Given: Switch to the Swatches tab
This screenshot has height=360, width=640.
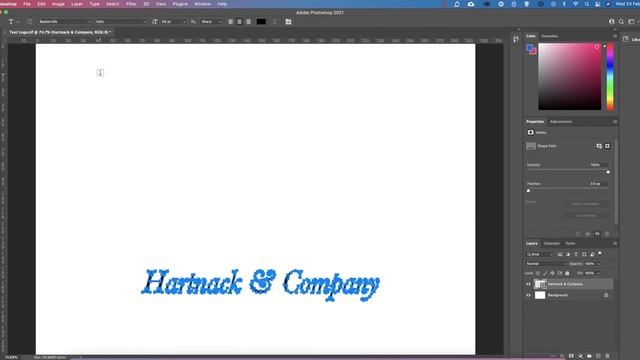Looking at the screenshot, I should (x=549, y=36).
